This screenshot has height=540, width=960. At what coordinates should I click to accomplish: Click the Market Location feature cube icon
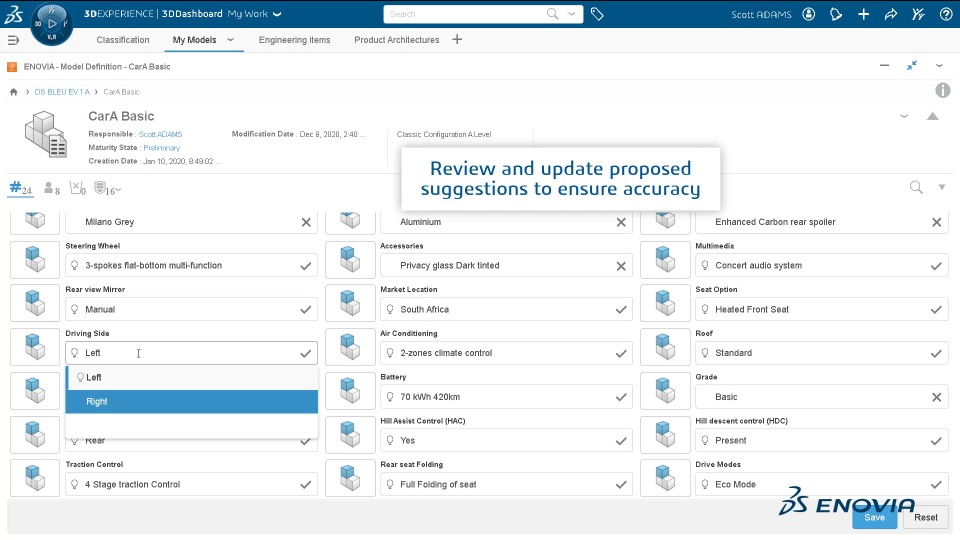click(350, 303)
